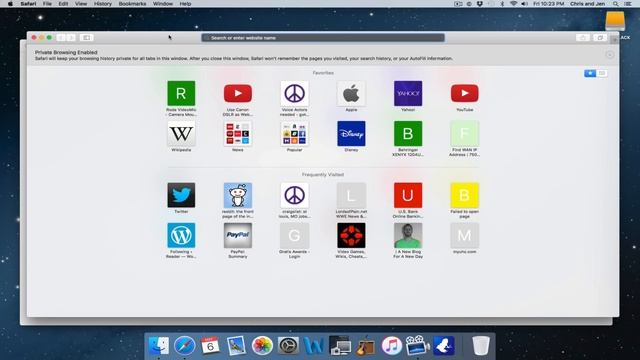The width and height of the screenshot is (640, 360).
Task: Open the Bluetooth status menu
Action: pyautogui.click(x=502, y=4)
